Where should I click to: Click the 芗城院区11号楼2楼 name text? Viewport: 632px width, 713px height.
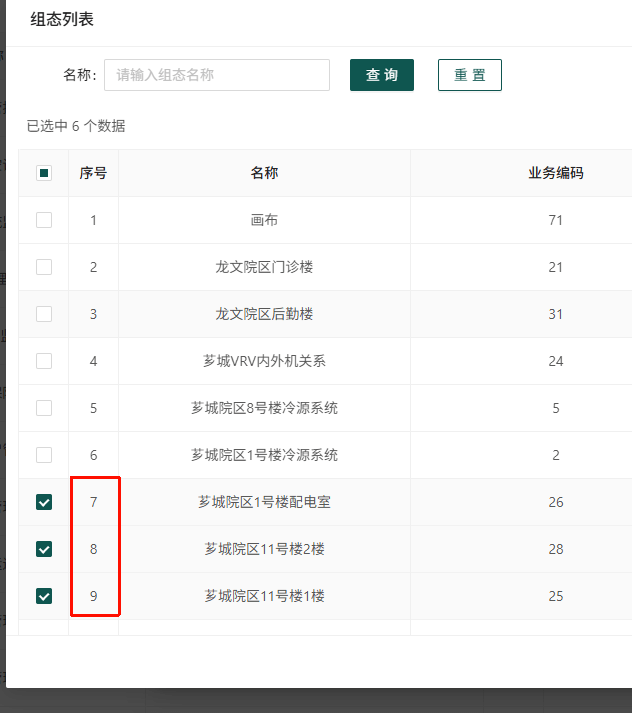(264, 549)
